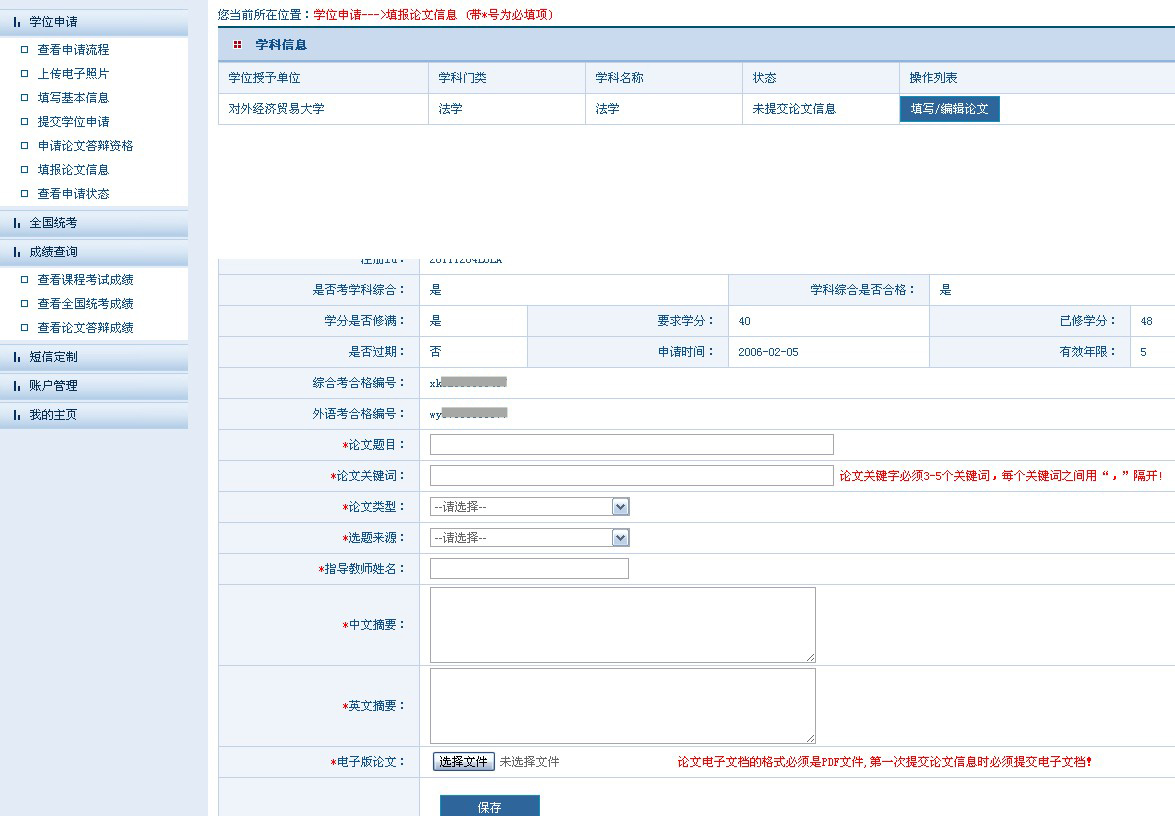
Task: Focus the 论文关键词 input field
Action: [632, 475]
